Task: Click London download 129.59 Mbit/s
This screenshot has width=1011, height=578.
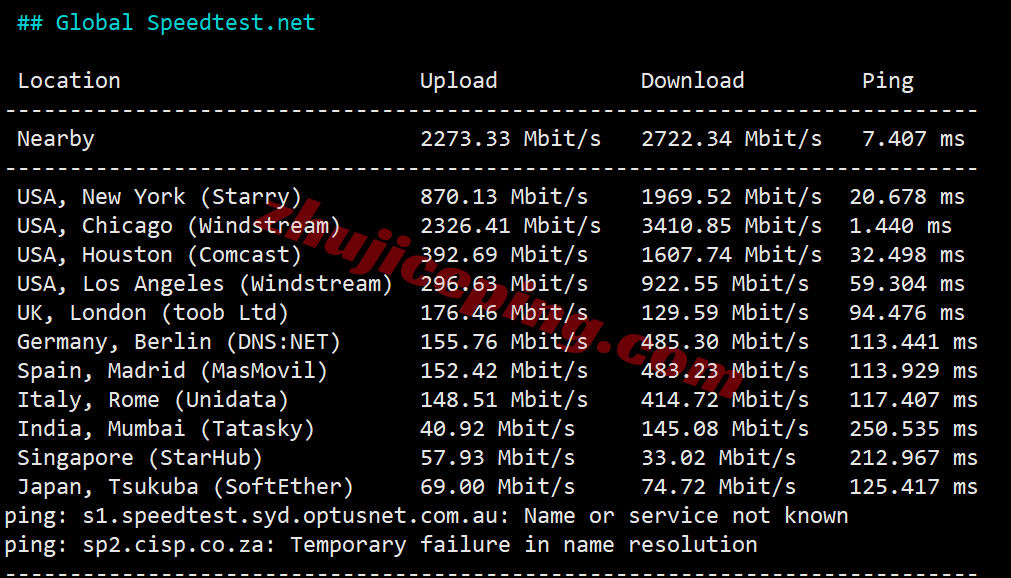Action: click(725, 313)
